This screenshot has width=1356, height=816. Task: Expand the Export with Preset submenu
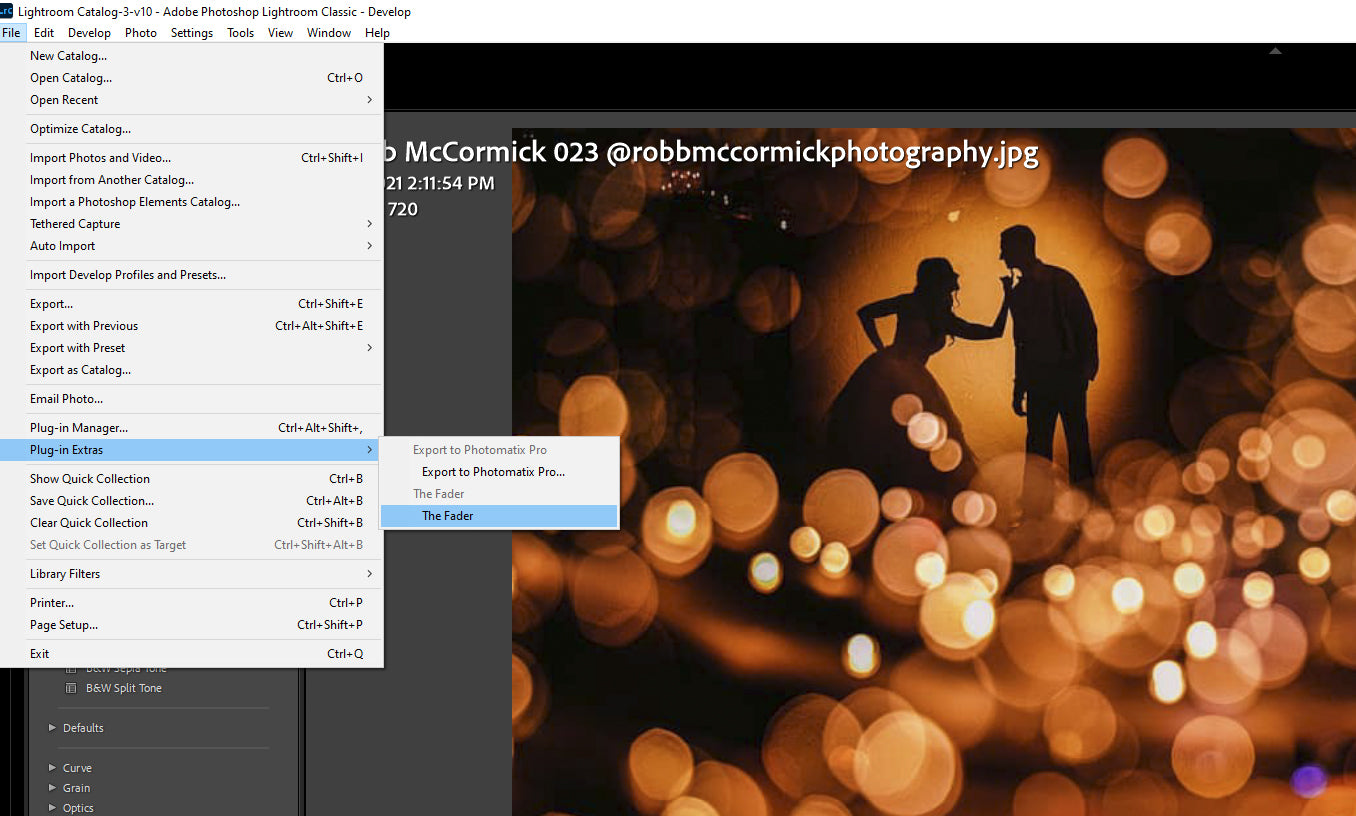(x=191, y=348)
